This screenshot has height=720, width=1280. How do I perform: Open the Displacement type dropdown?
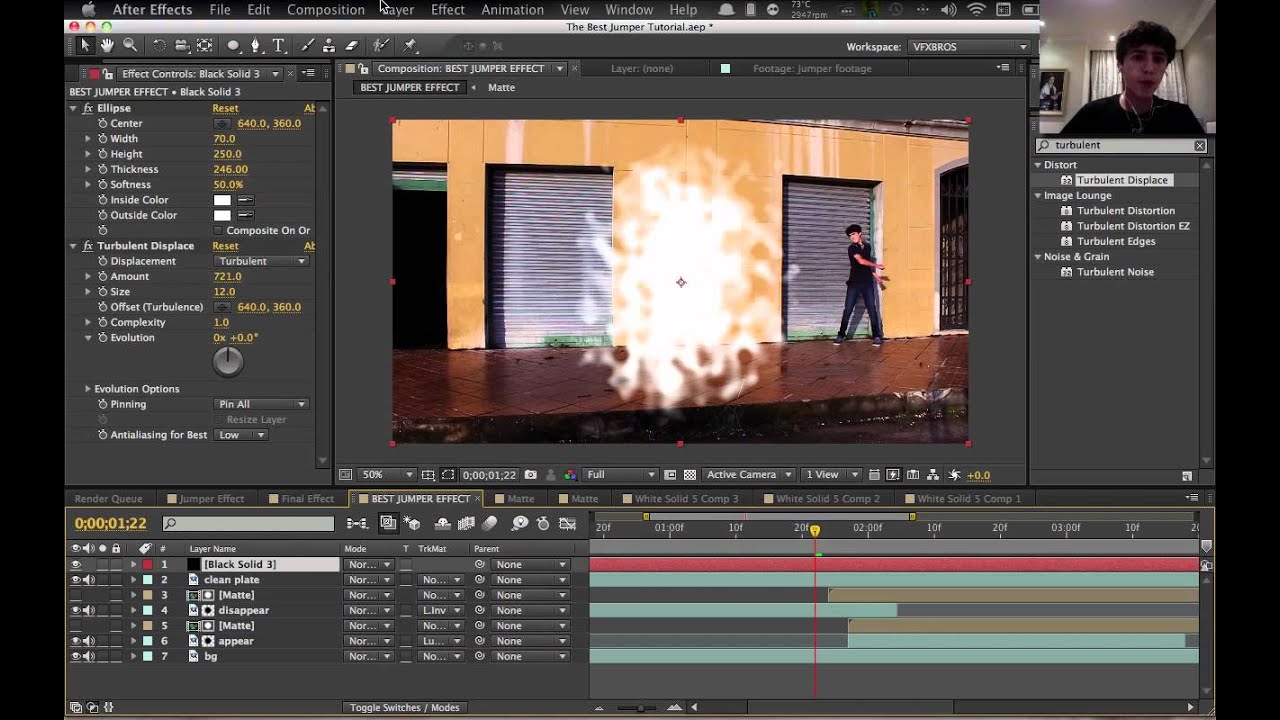coord(260,261)
